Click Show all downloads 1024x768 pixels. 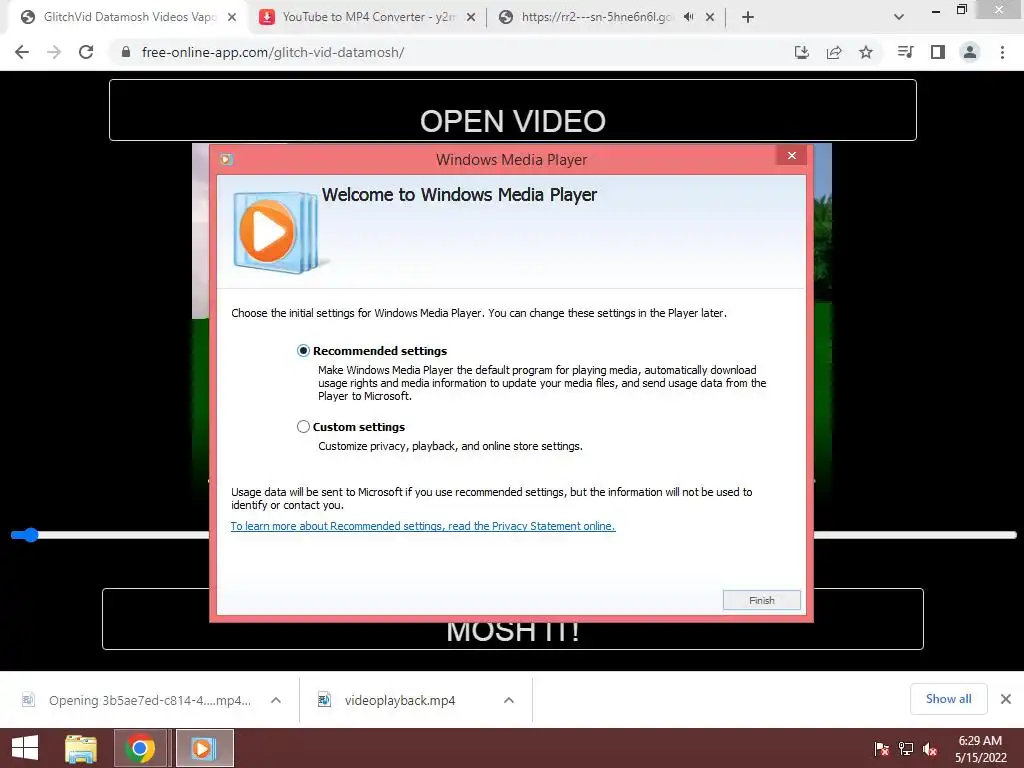coord(948,699)
